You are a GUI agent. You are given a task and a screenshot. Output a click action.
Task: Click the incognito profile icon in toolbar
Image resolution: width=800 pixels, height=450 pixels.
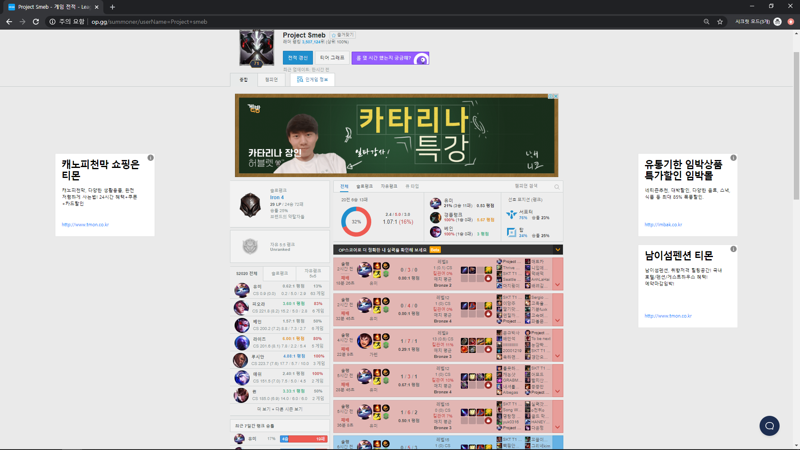coord(778,21)
